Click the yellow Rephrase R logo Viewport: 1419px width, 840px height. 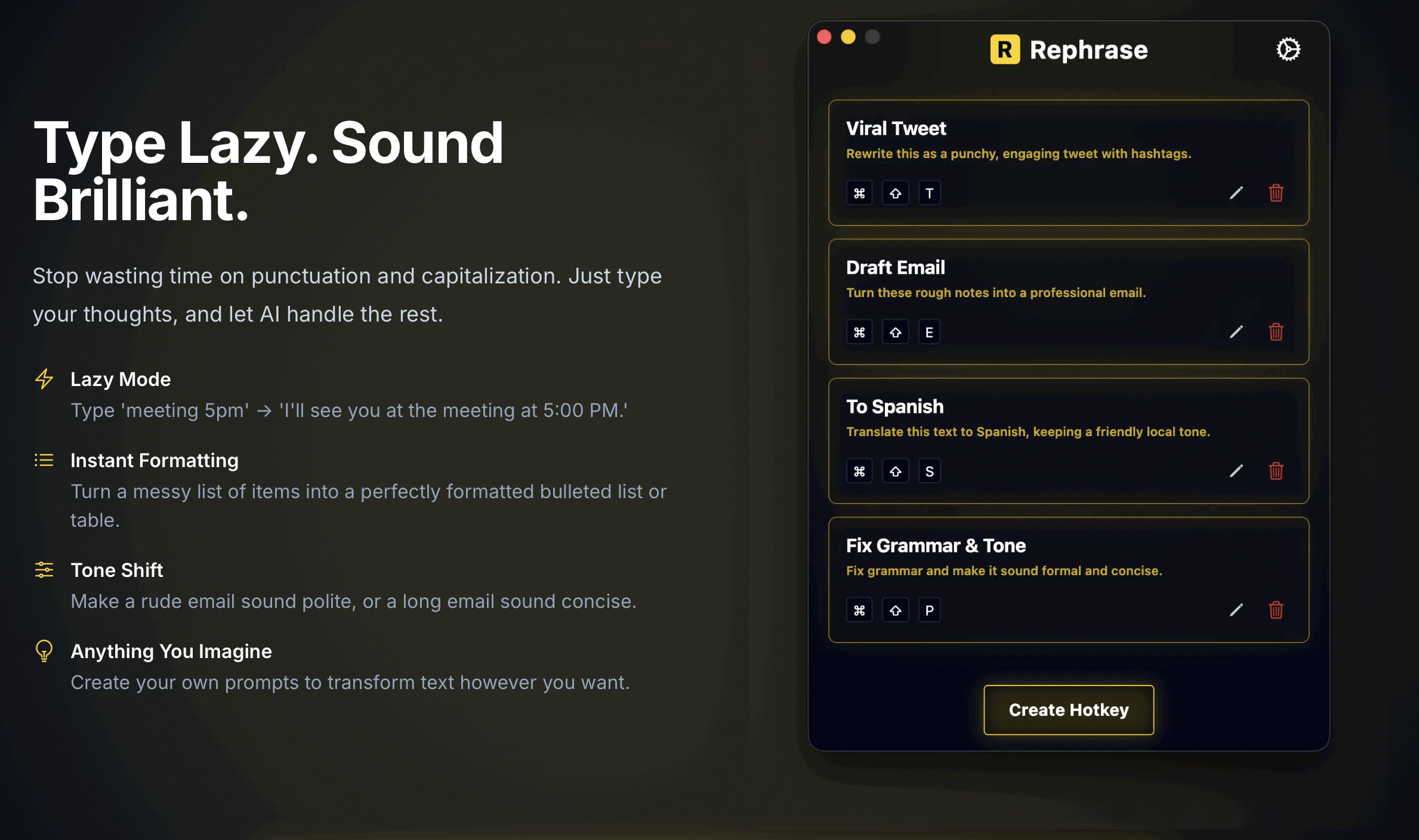coord(1005,50)
